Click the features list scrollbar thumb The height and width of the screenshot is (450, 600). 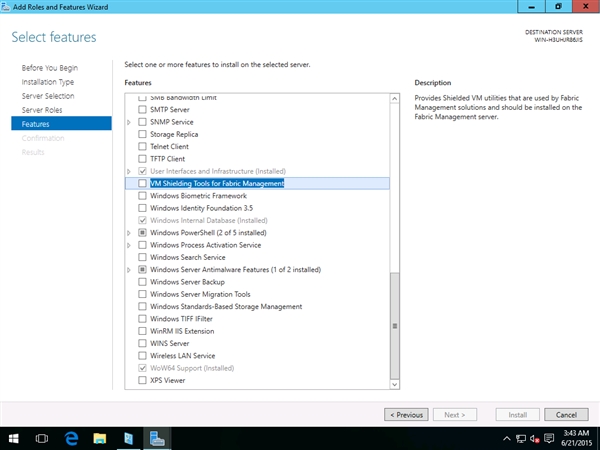pos(395,326)
